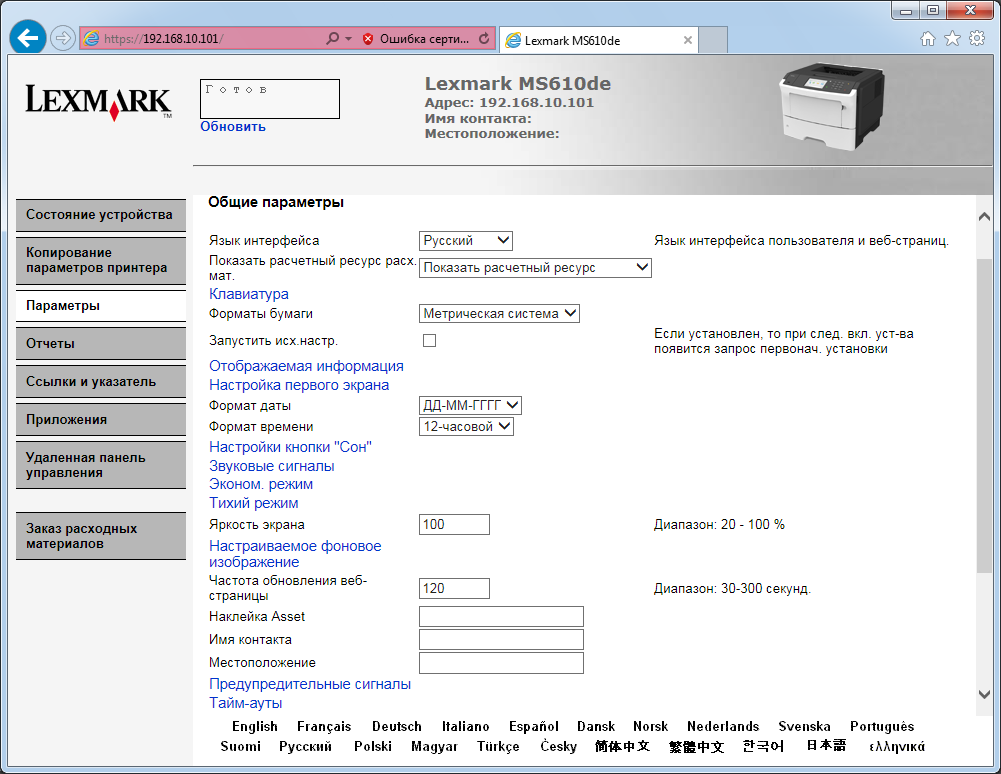Switch language to Türkçe
Image resolution: width=1001 pixels, height=774 pixels.
498,747
